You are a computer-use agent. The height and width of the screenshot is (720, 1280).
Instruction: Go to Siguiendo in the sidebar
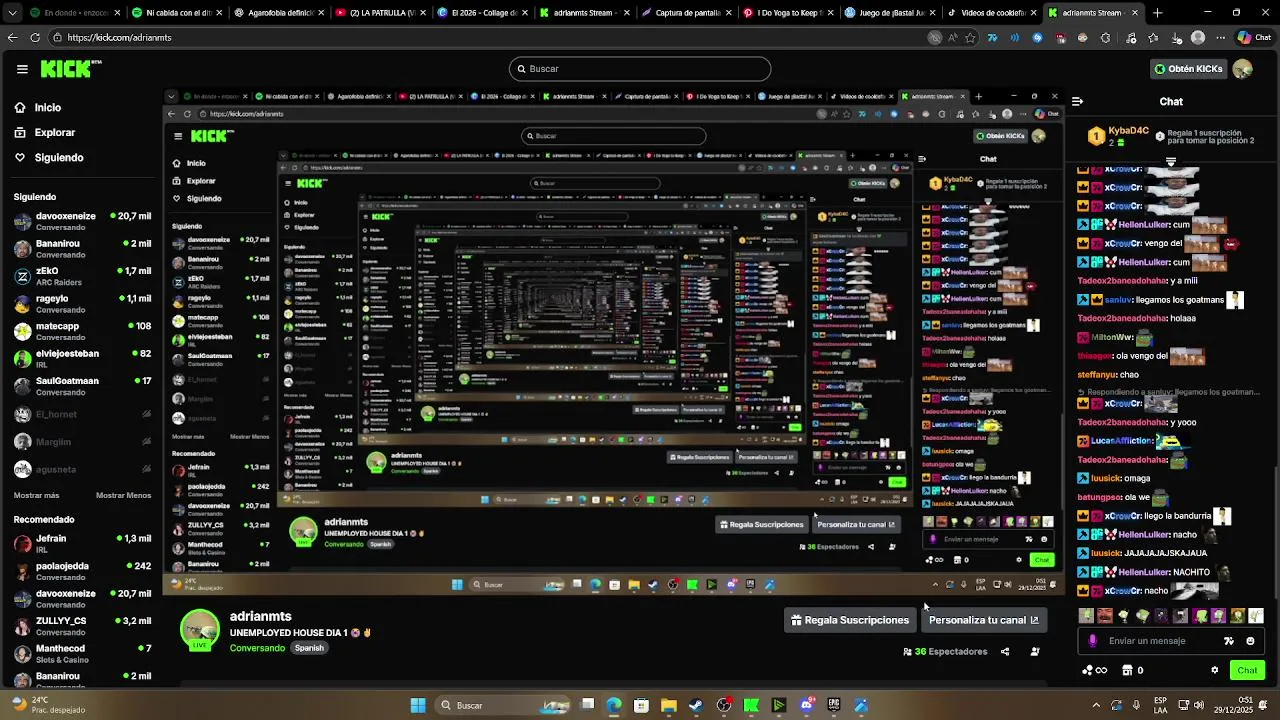coord(58,157)
